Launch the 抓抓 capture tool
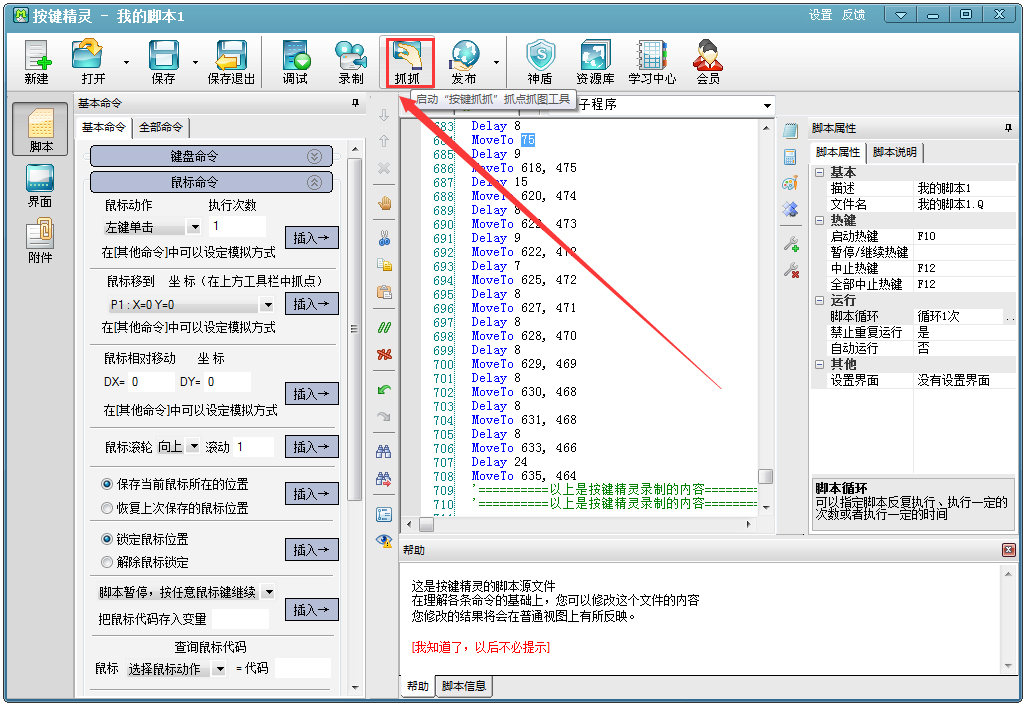This screenshot has width=1026, height=705. [x=409, y=62]
